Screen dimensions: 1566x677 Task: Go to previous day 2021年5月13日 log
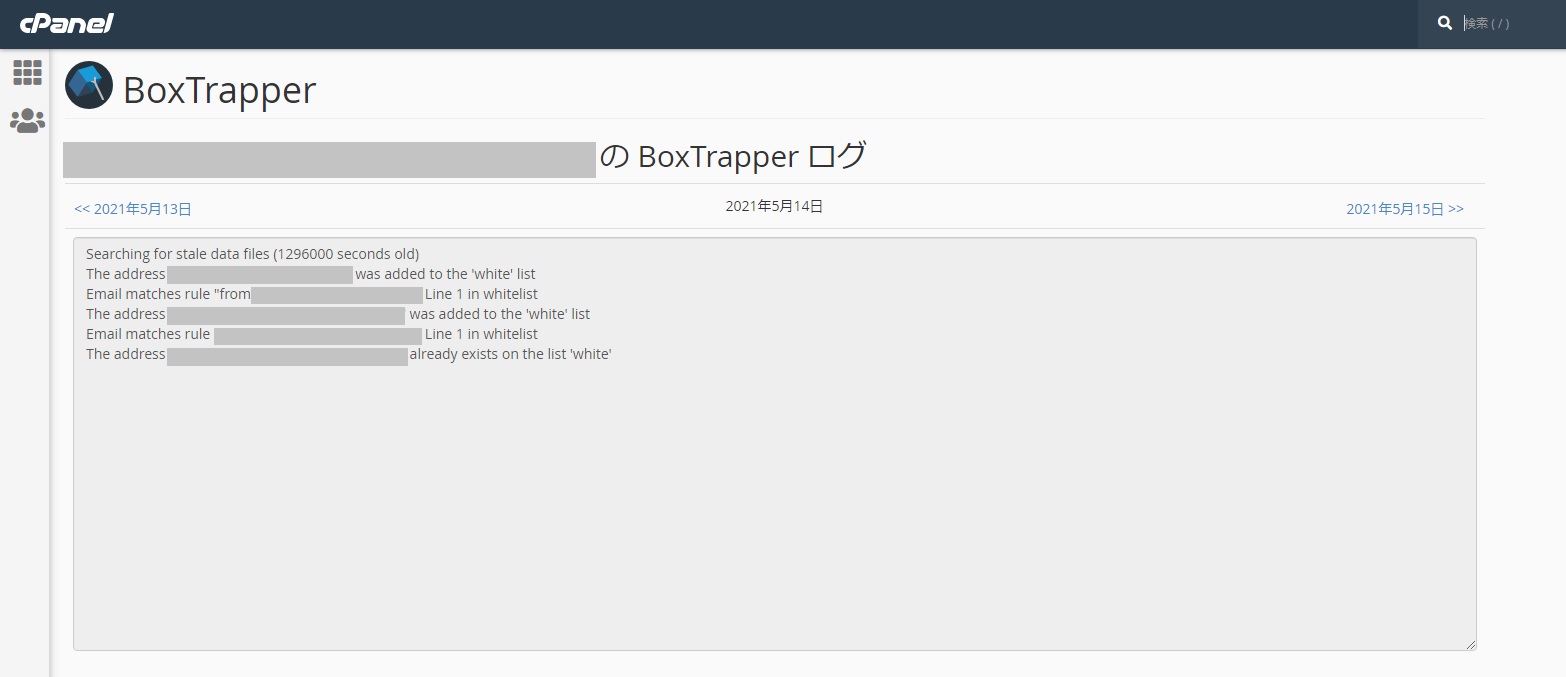tap(133, 209)
